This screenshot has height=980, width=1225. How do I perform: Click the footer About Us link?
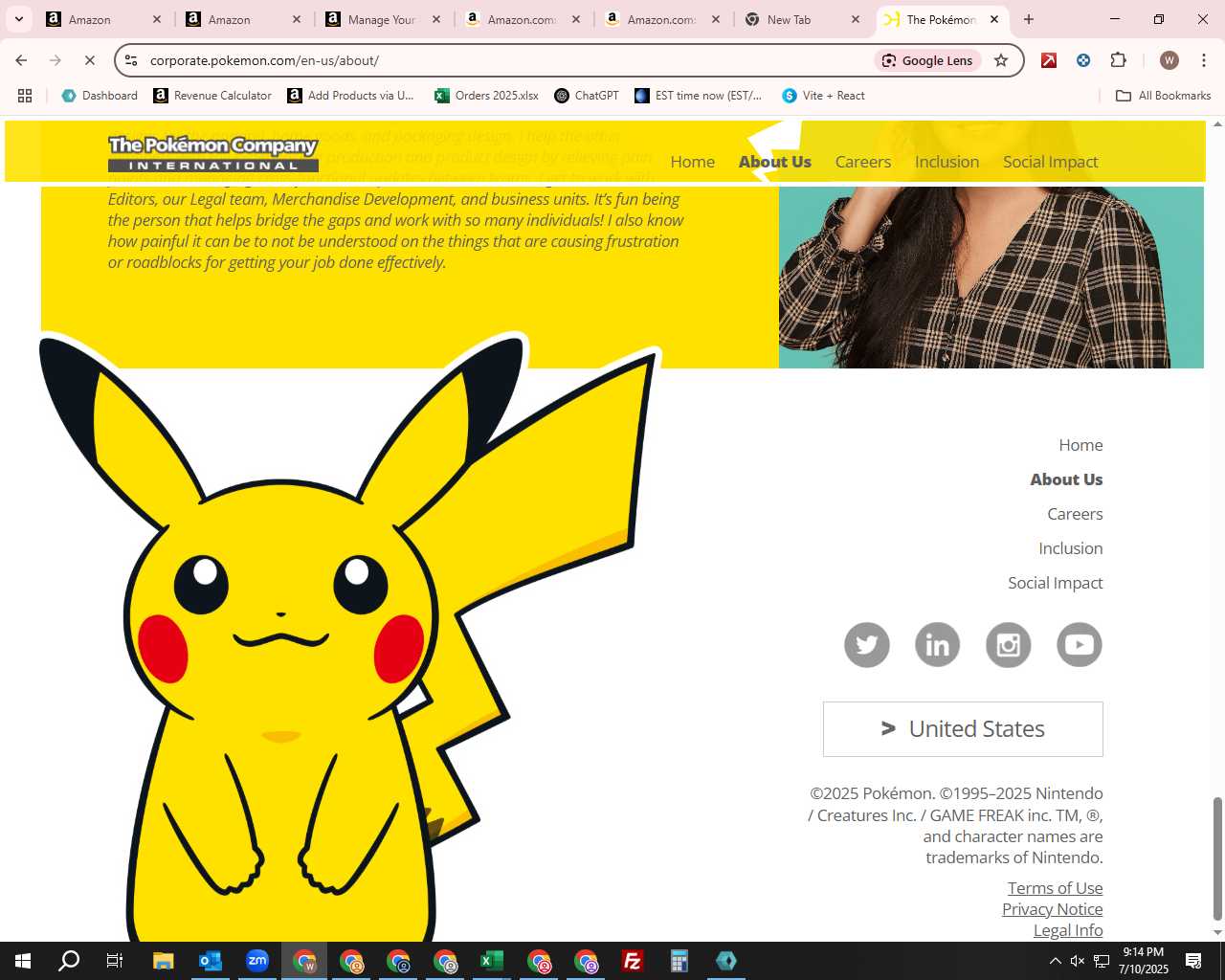pyautogui.click(x=1066, y=479)
